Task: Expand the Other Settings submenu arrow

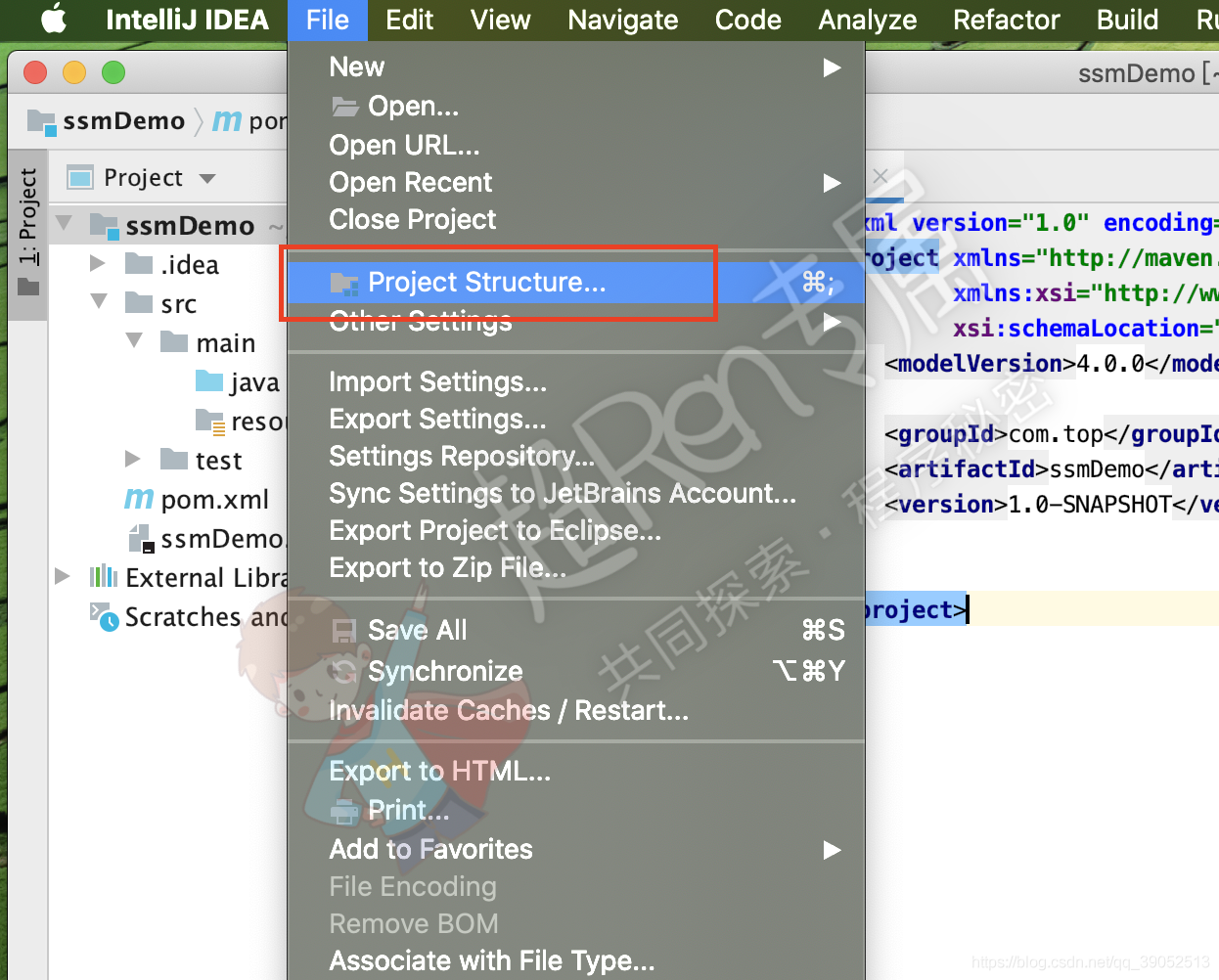Action: click(832, 322)
